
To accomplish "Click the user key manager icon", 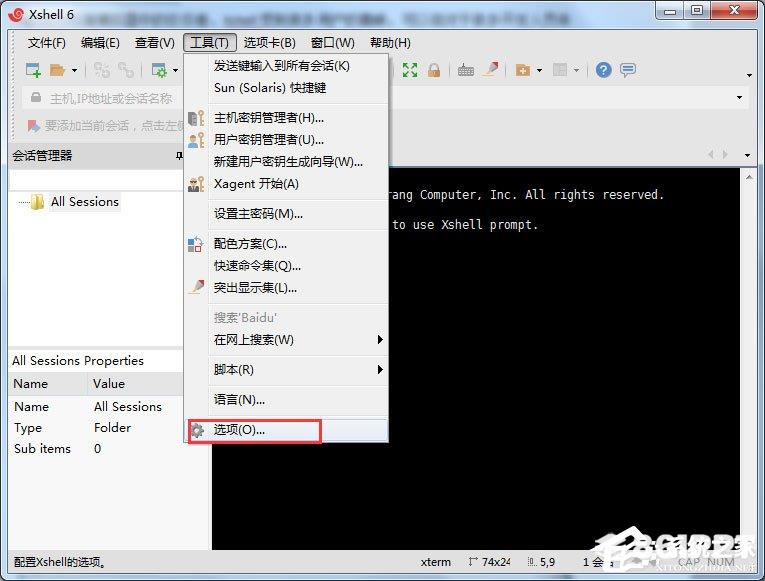I will 196,140.
